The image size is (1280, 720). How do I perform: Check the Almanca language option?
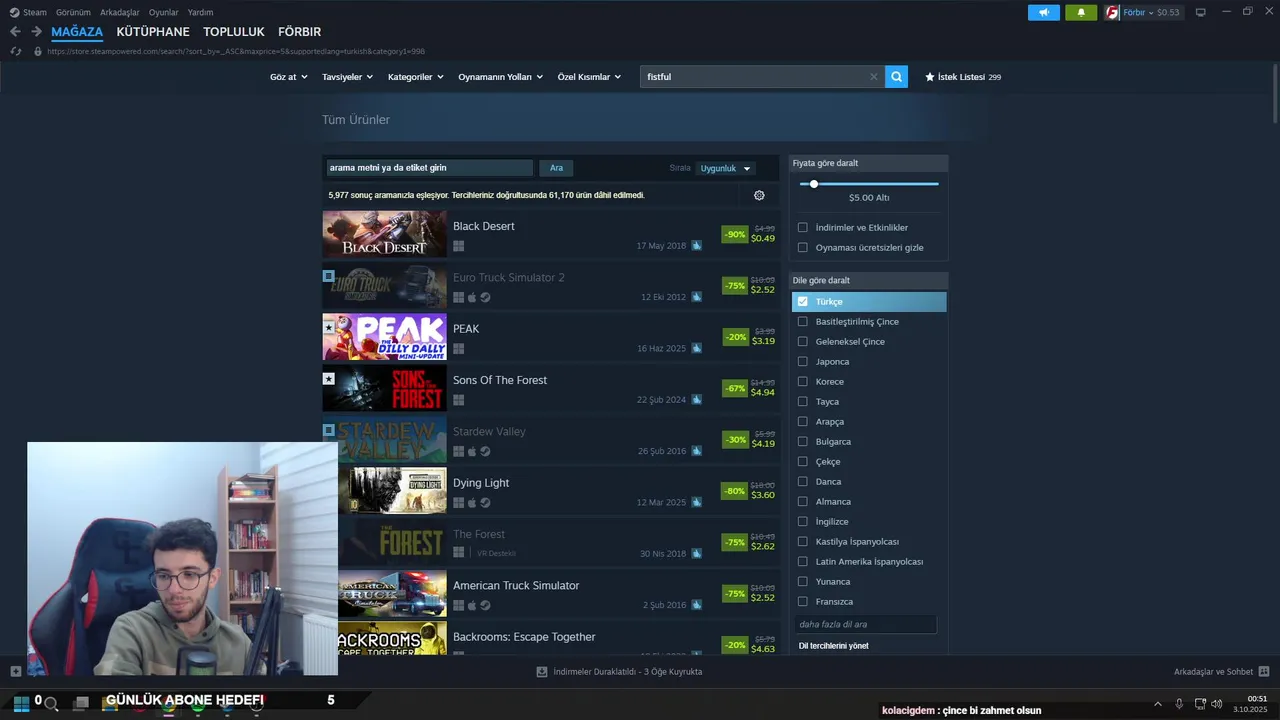[802, 501]
